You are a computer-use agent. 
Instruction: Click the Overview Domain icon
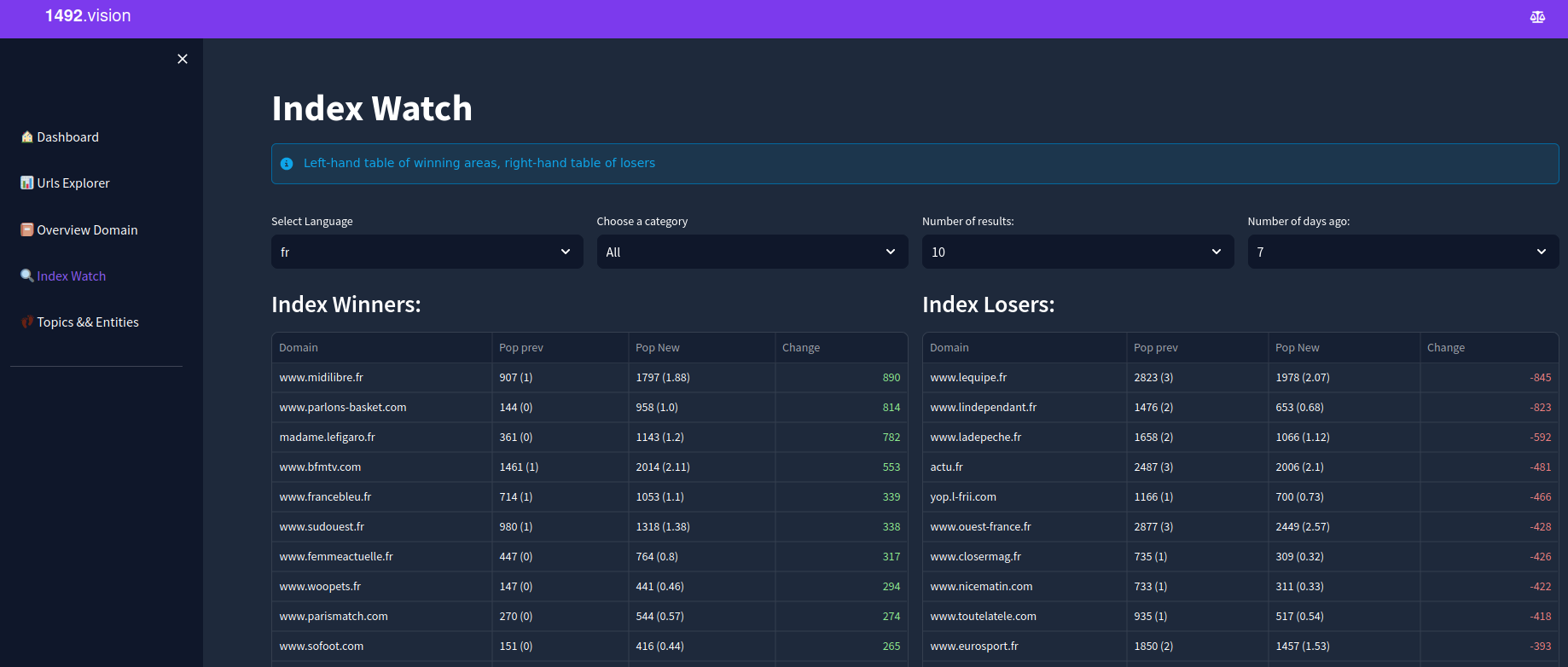pos(27,229)
